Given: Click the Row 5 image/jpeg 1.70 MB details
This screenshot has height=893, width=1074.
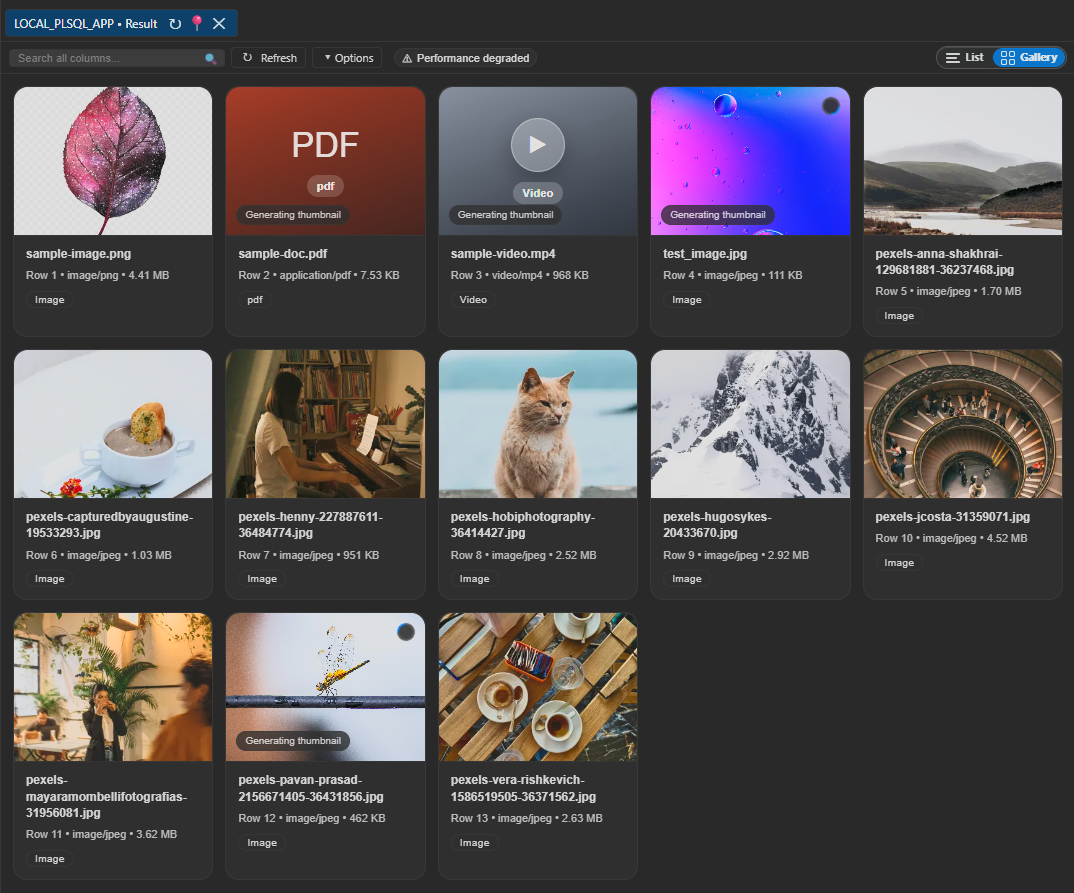Looking at the screenshot, I should click(948, 292).
